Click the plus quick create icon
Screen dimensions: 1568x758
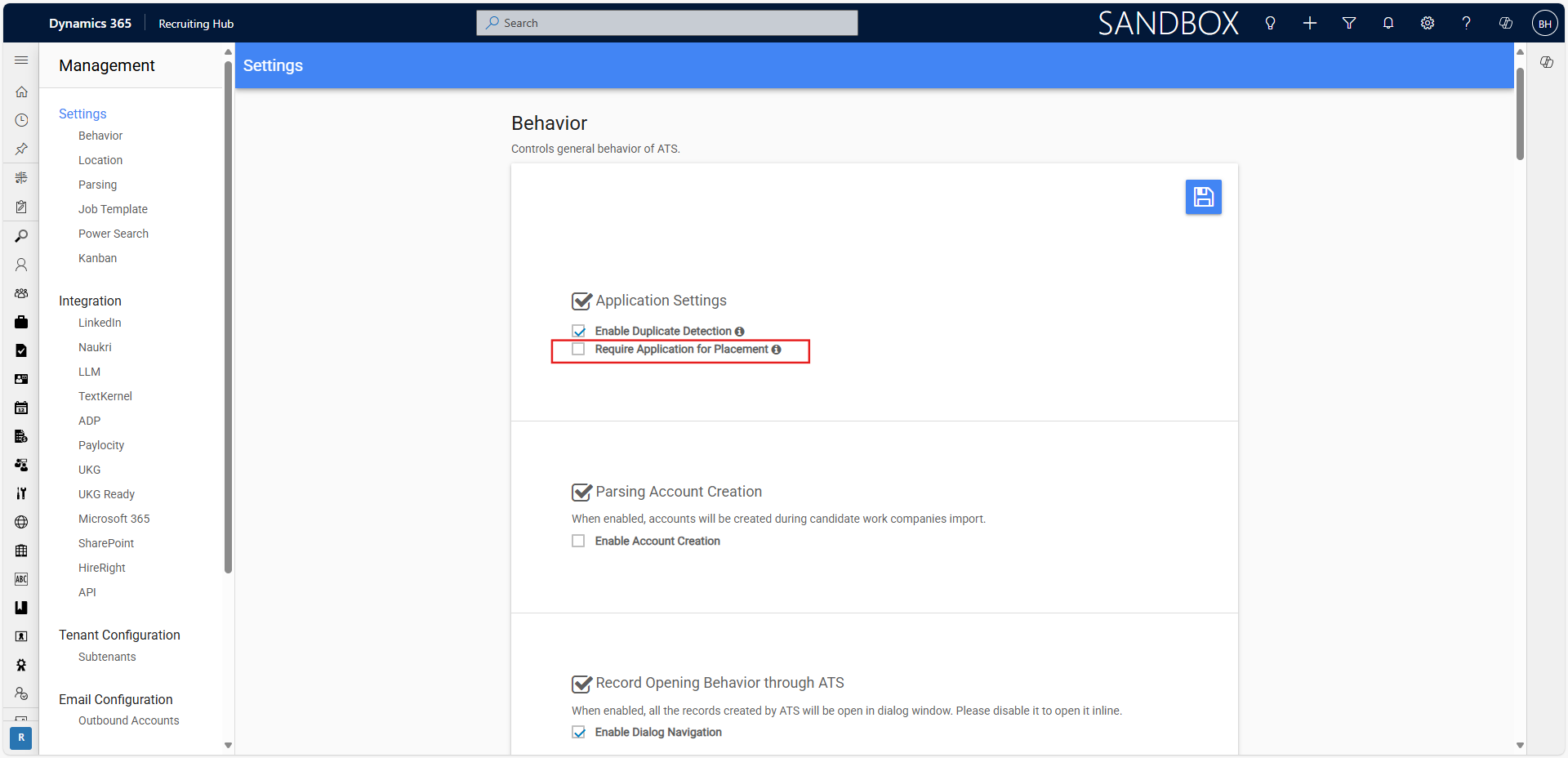coord(1310,23)
